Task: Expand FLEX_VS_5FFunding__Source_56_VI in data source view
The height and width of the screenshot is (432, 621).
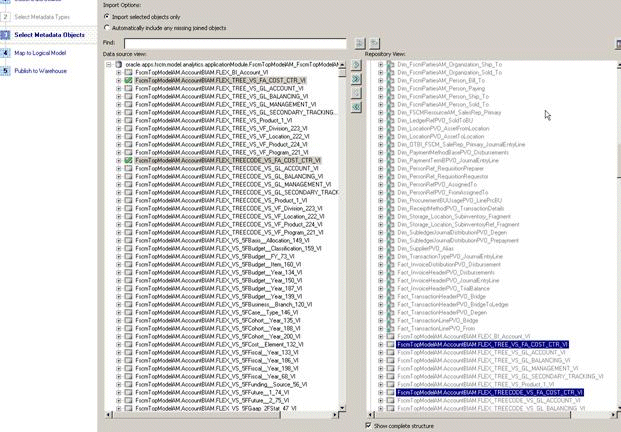Action: [x=118, y=384]
